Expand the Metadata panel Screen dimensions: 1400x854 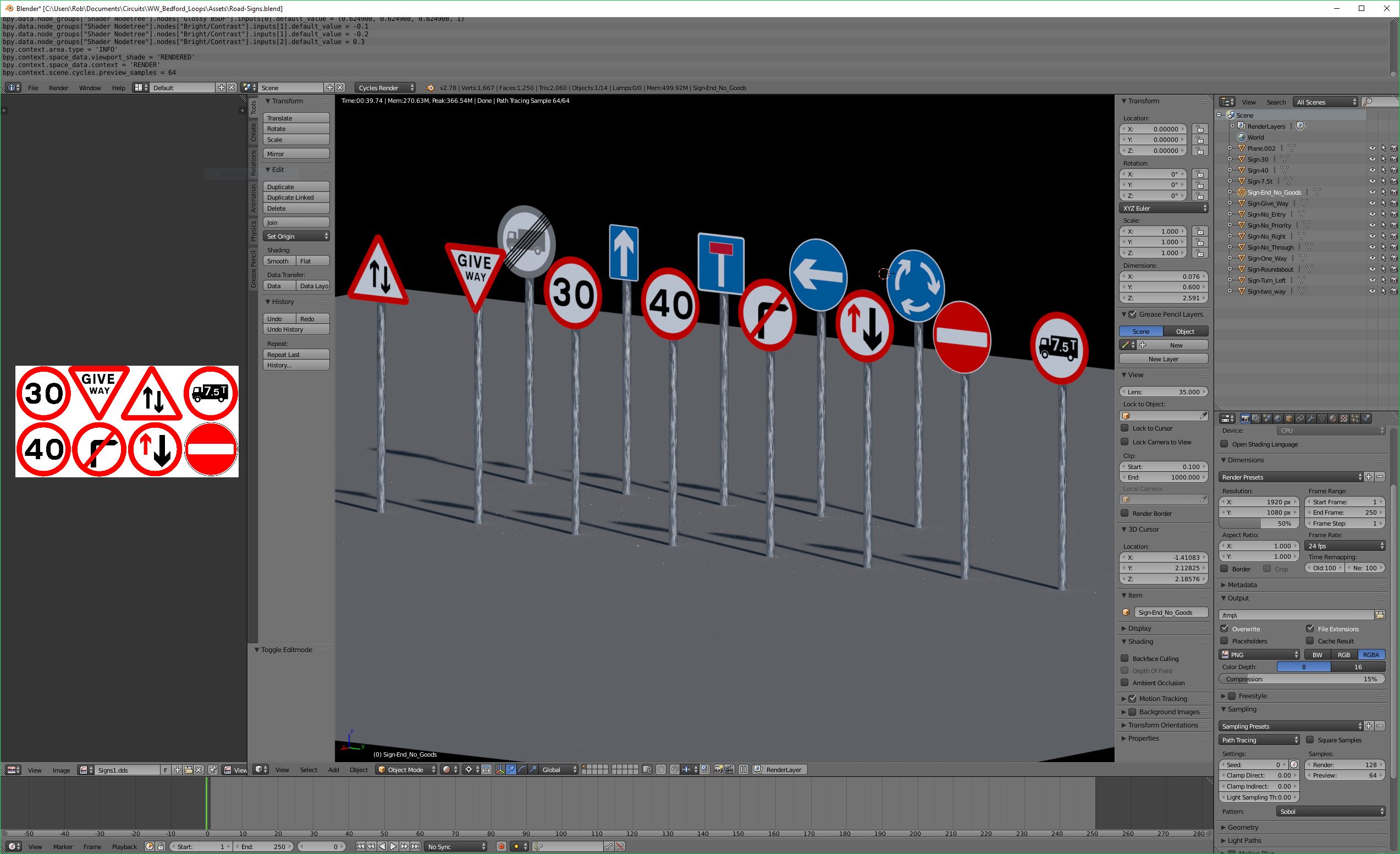[x=1242, y=585]
